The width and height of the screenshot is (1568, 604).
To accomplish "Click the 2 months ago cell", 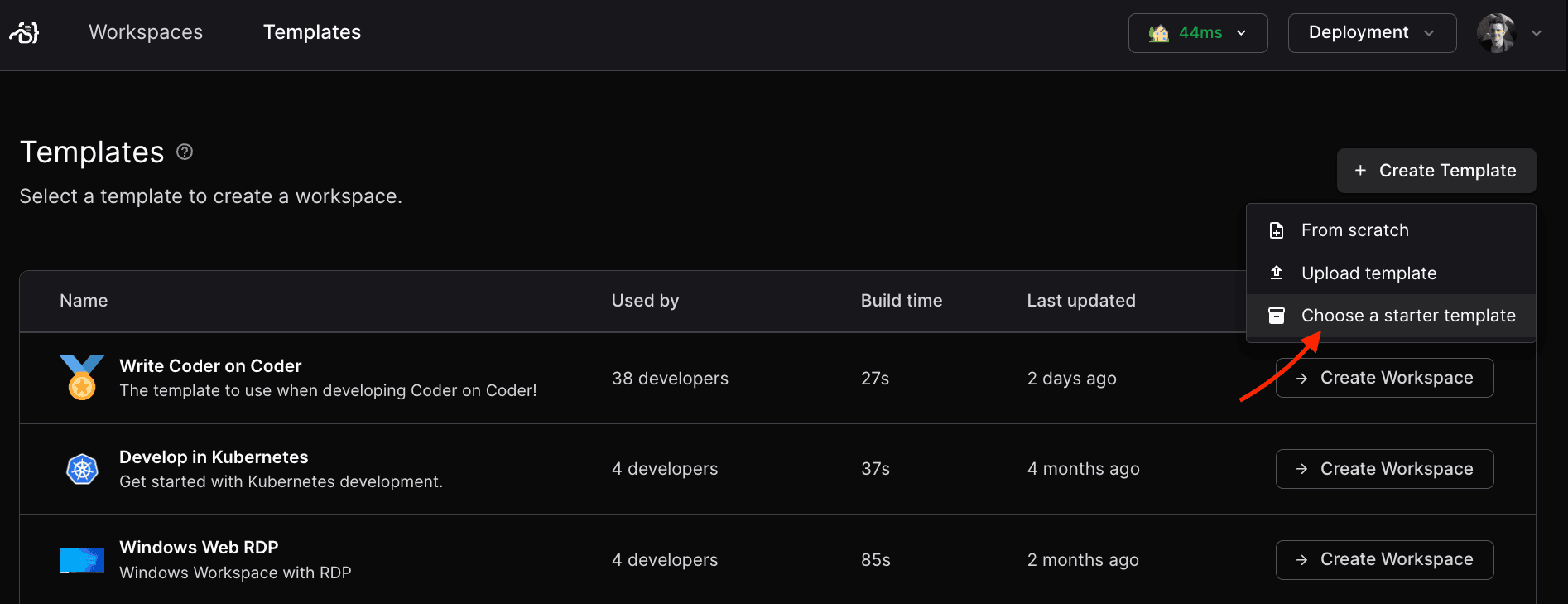I will coord(1083,560).
